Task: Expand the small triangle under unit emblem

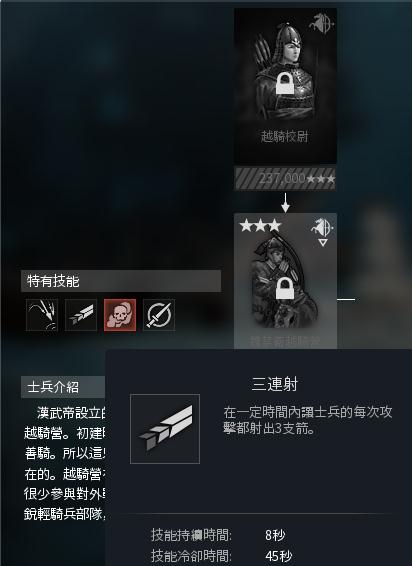Action: [x=323, y=243]
